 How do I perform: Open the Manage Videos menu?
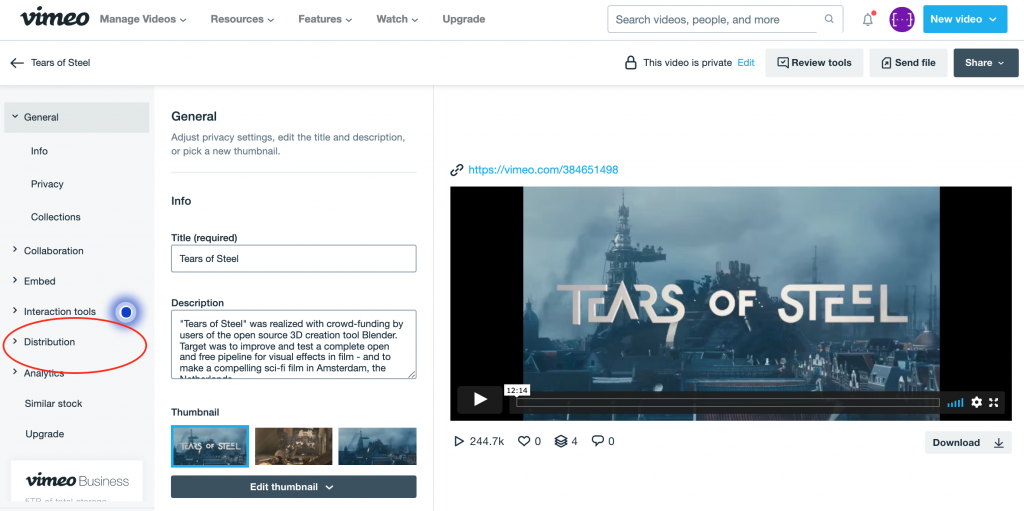(144, 19)
